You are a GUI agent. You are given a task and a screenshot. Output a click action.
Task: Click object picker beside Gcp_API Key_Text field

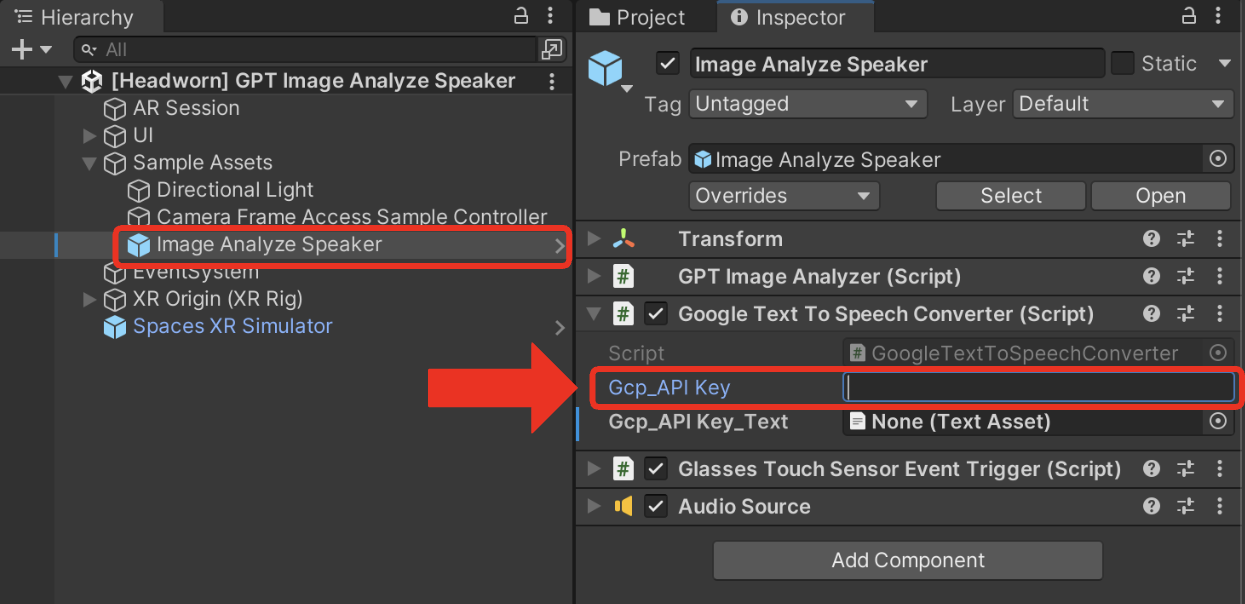(1217, 422)
